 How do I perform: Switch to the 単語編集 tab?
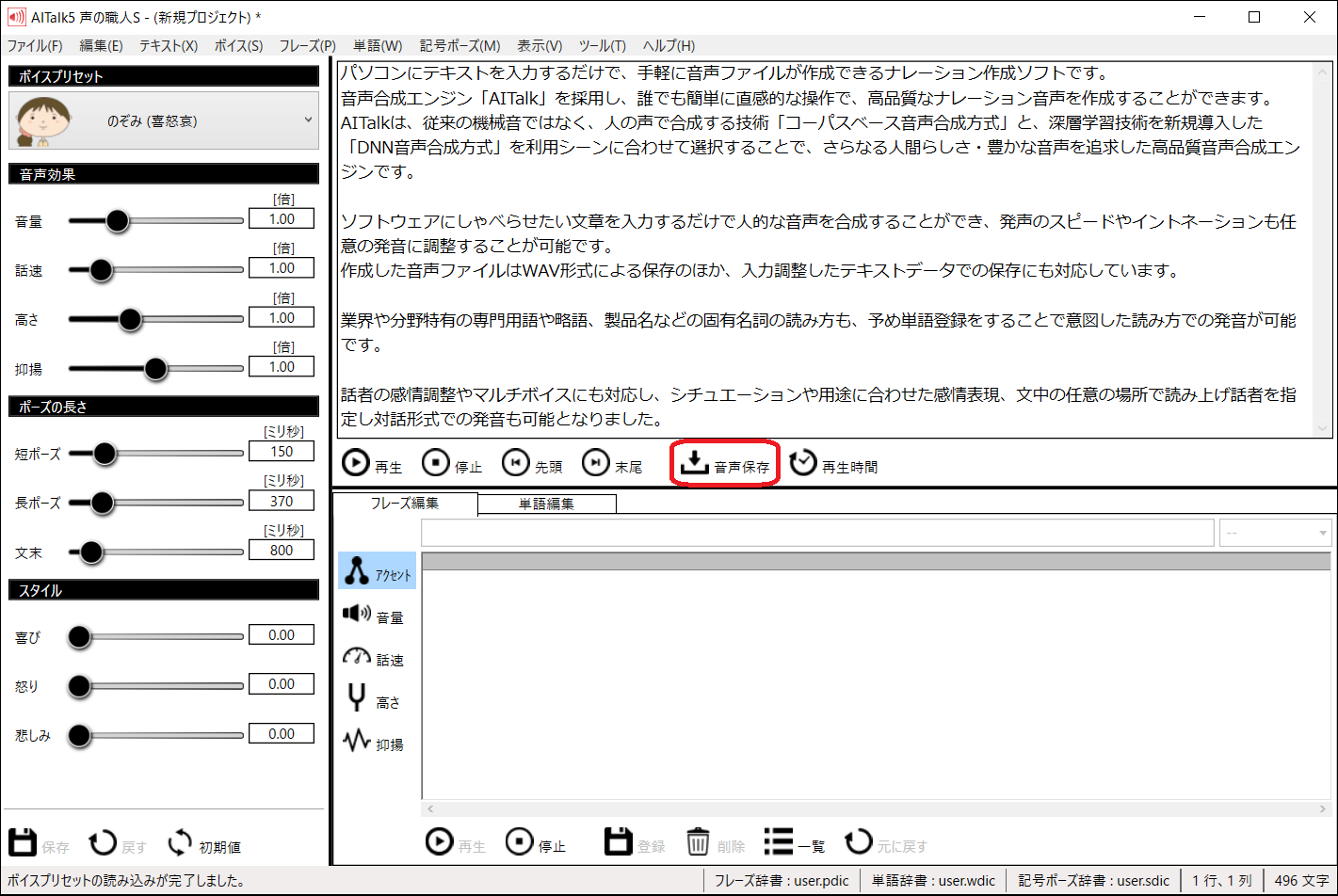click(547, 504)
